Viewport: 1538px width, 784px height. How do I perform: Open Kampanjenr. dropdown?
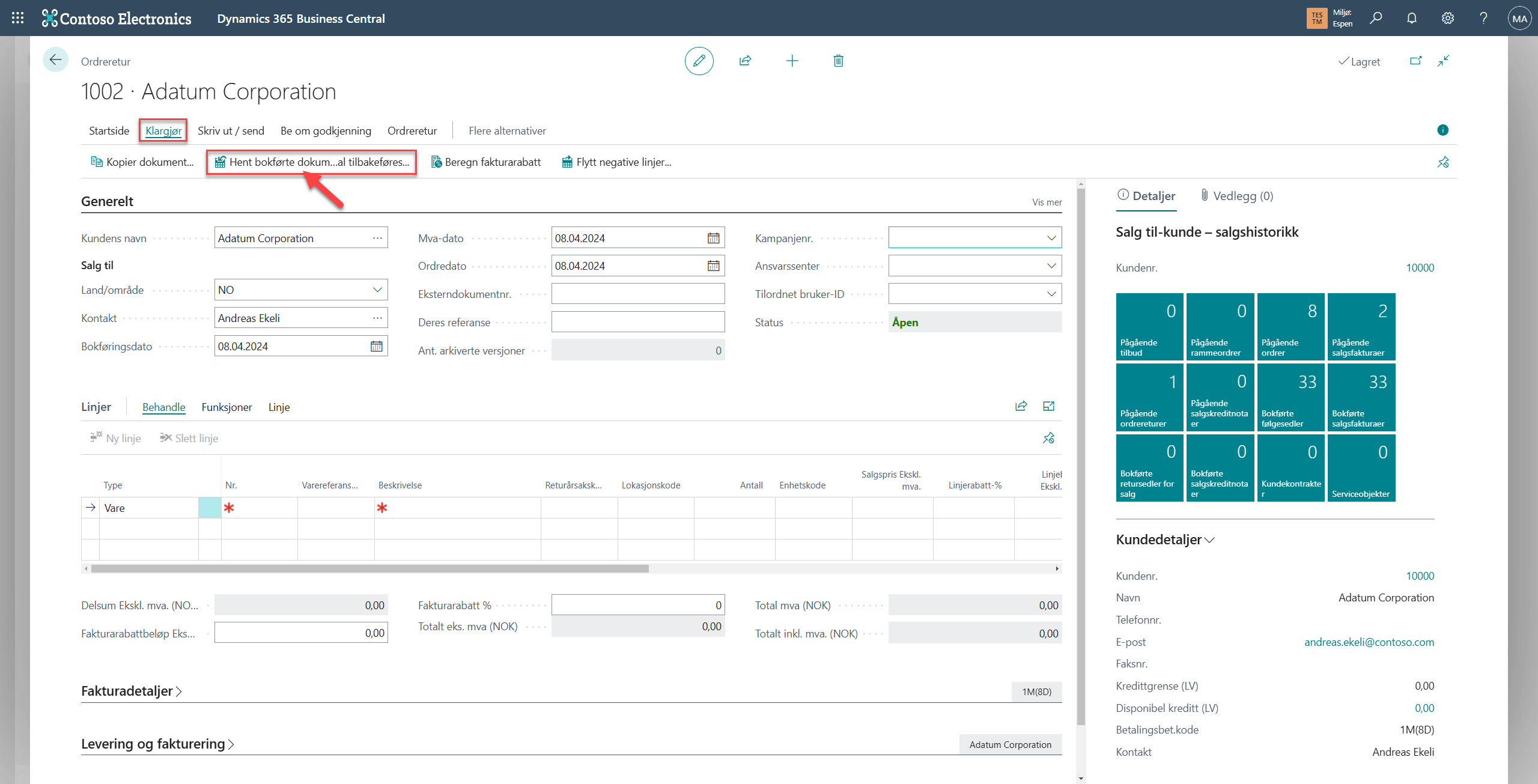click(1051, 238)
